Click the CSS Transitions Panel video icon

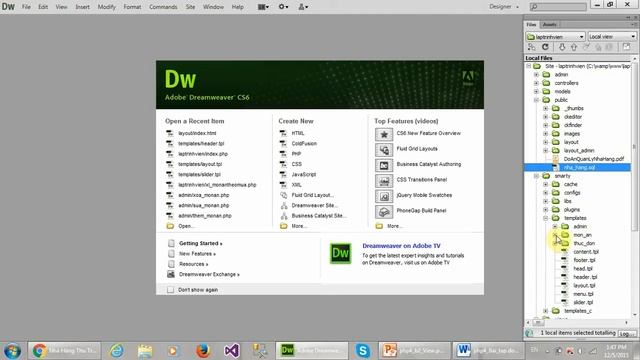(384, 181)
